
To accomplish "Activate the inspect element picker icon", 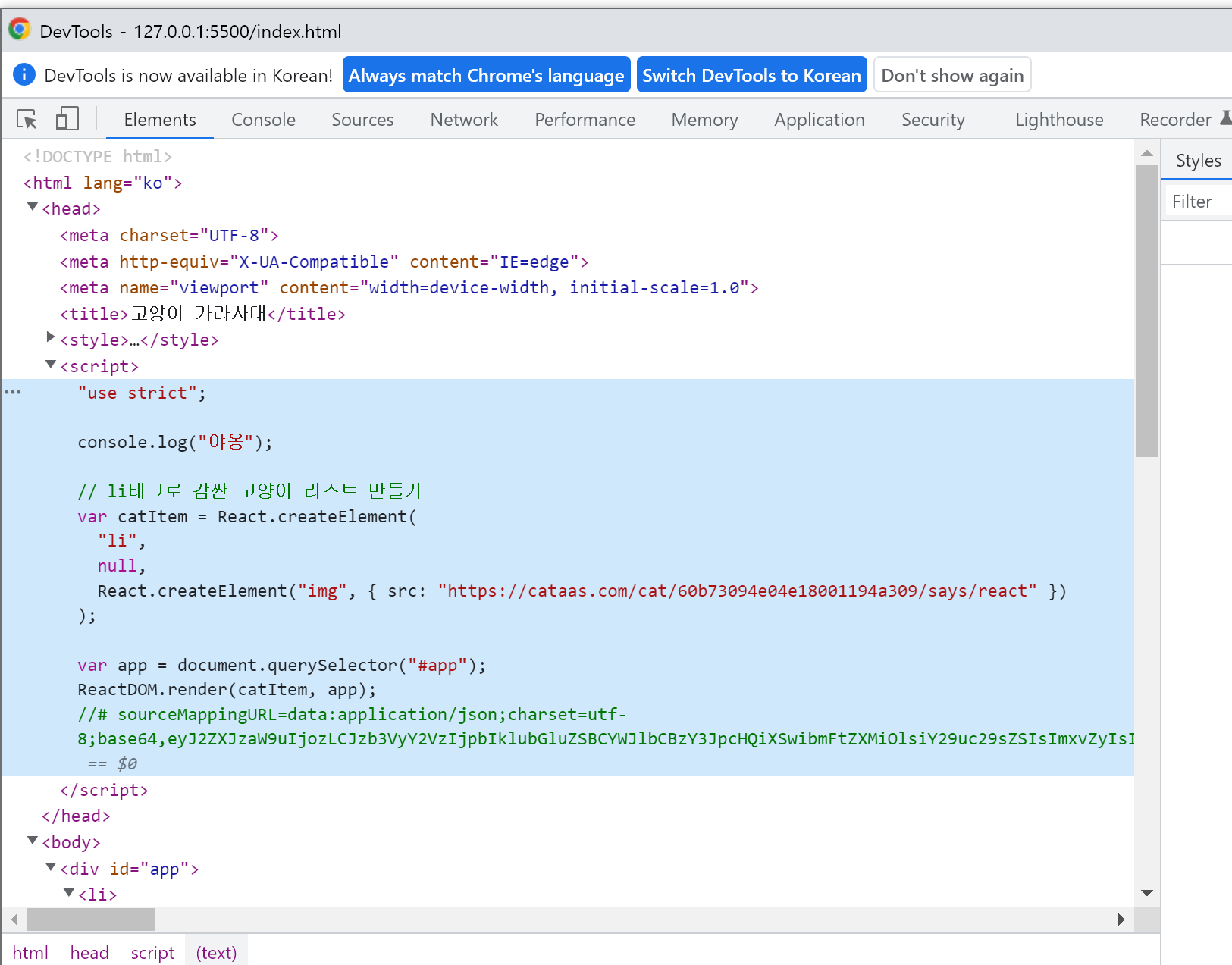I will [x=27, y=119].
